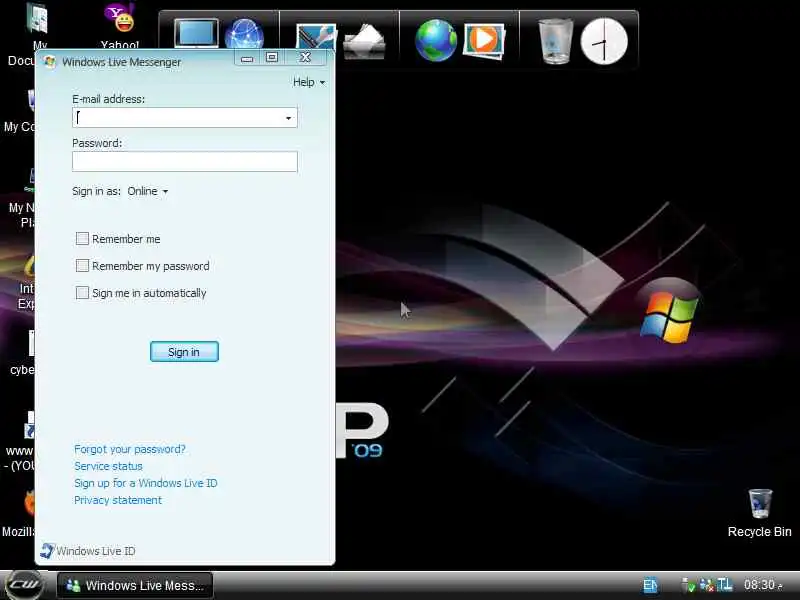Launch the Earth globe browser dock icon
This screenshot has height=600, width=800.
click(436, 40)
